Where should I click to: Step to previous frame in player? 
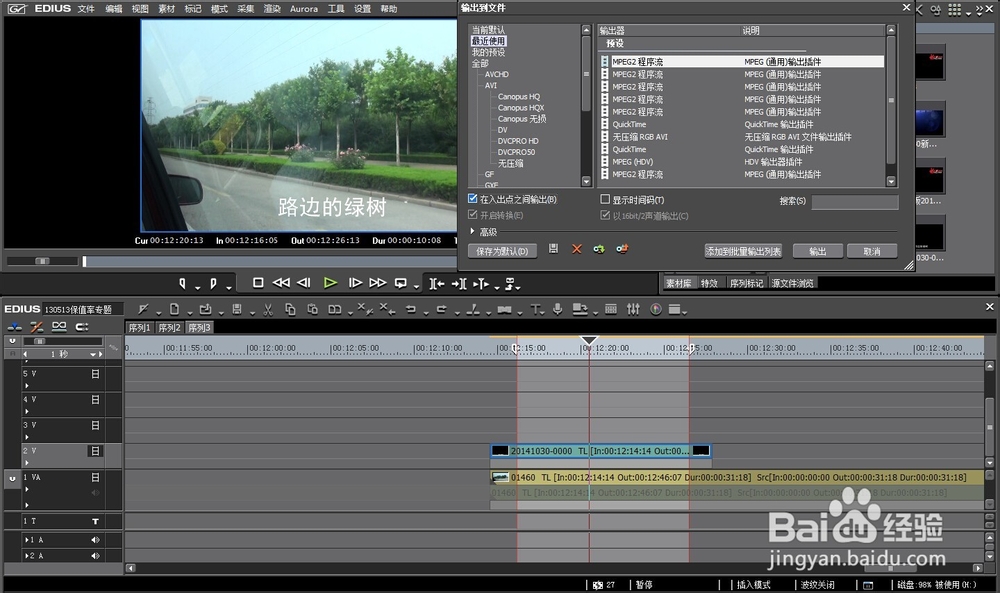click(x=304, y=282)
